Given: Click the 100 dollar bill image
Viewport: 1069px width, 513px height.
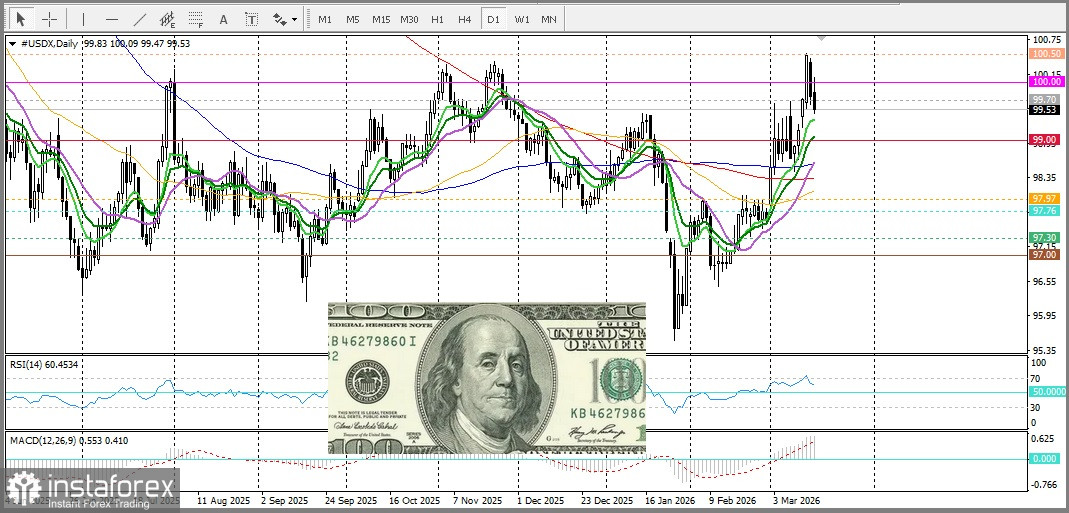Looking at the screenshot, I should pos(487,379).
